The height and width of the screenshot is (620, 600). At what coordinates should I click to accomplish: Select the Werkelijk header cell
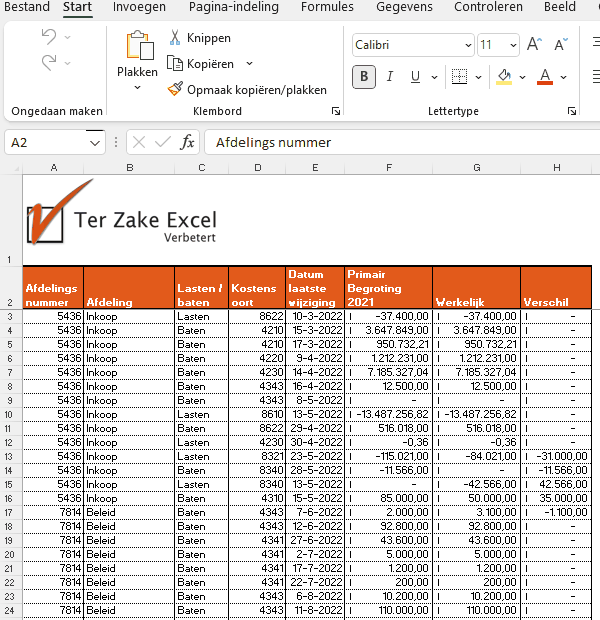477,287
